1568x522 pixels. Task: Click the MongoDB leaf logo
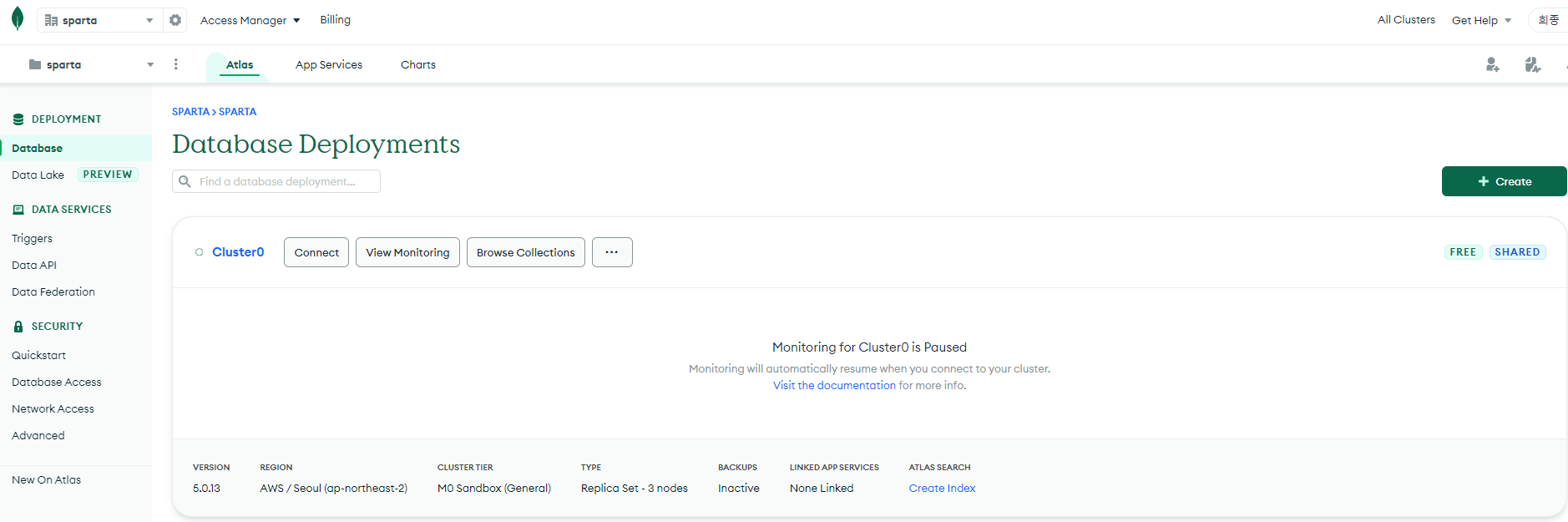click(18, 19)
